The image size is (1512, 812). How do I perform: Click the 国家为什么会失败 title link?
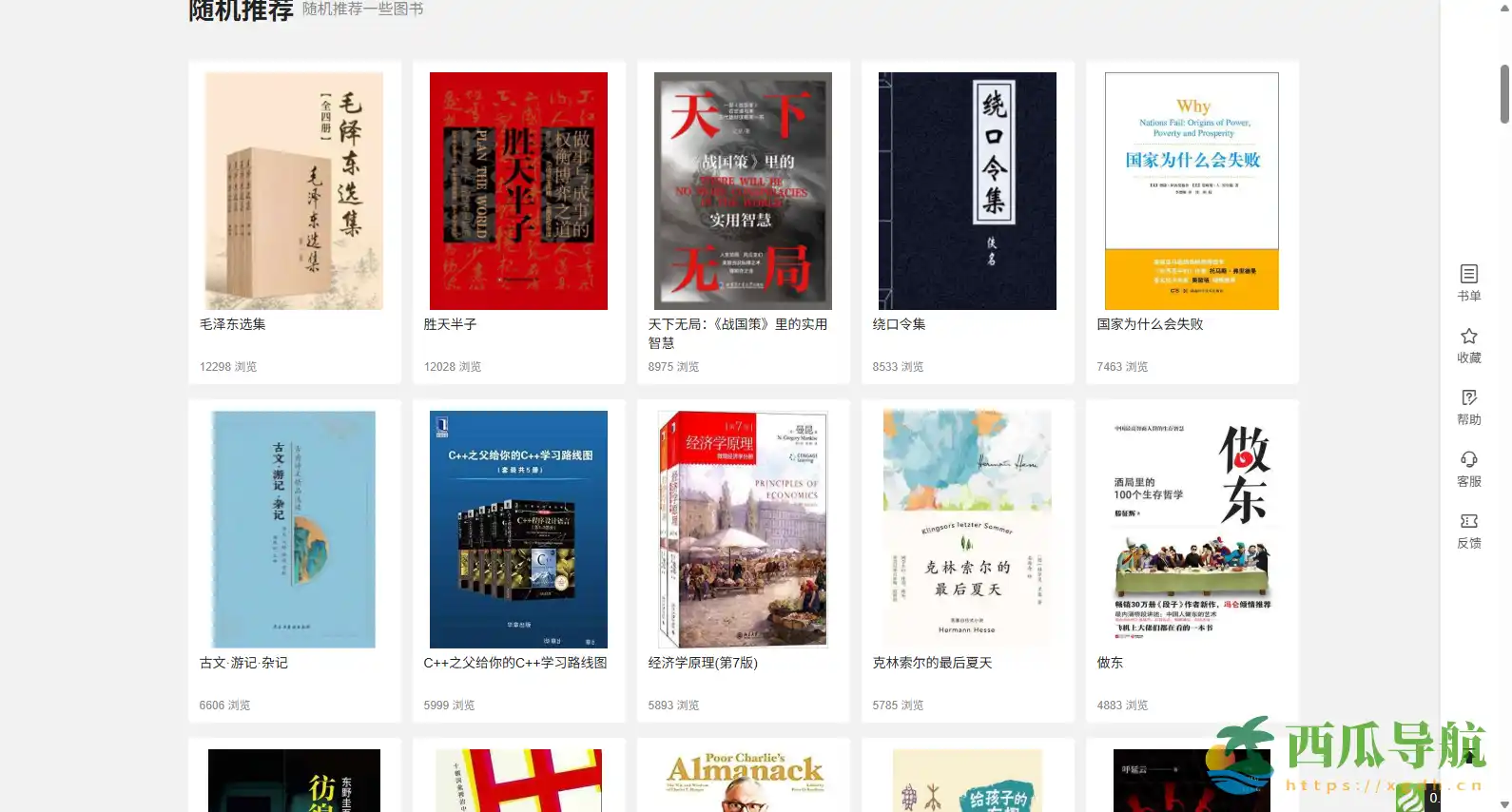(x=1150, y=324)
